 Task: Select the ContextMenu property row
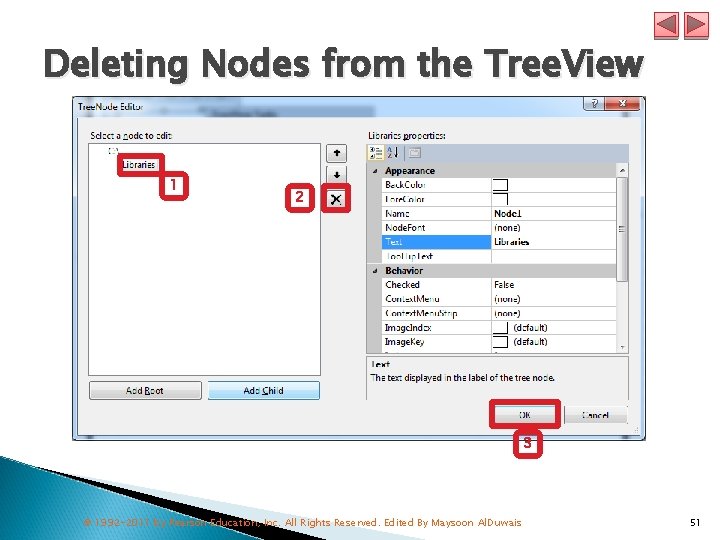tap(499, 299)
